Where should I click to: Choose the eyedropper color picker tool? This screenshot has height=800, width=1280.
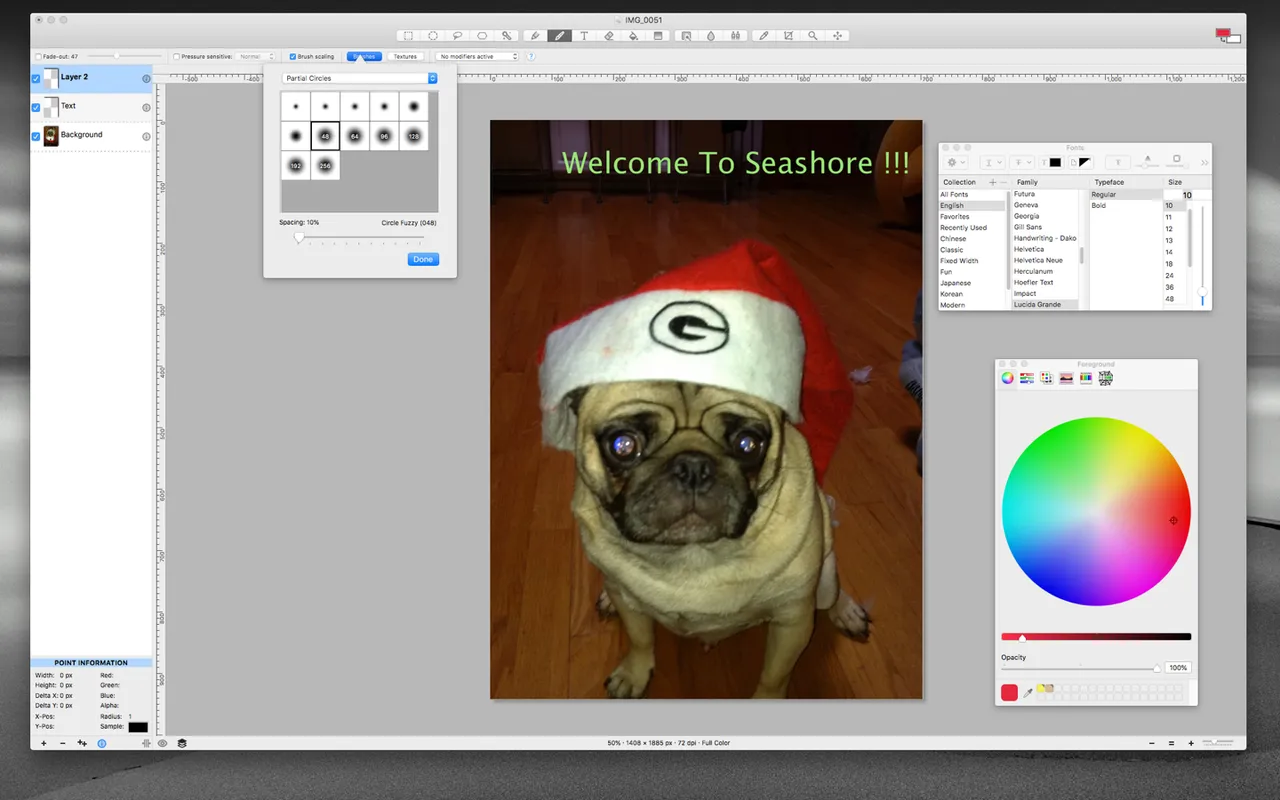coord(764,36)
